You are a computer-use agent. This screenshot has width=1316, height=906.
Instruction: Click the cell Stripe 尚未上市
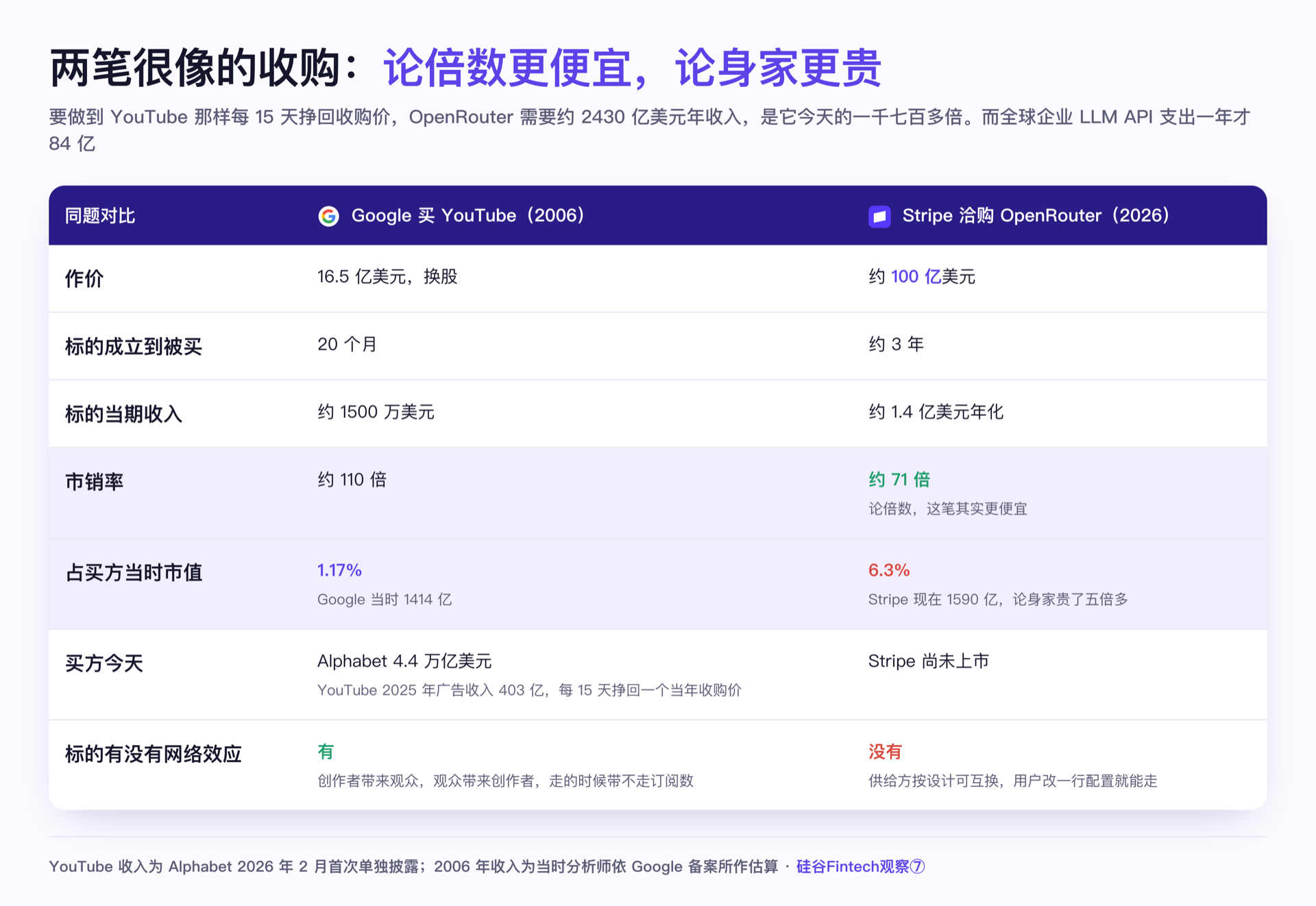(x=929, y=661)
